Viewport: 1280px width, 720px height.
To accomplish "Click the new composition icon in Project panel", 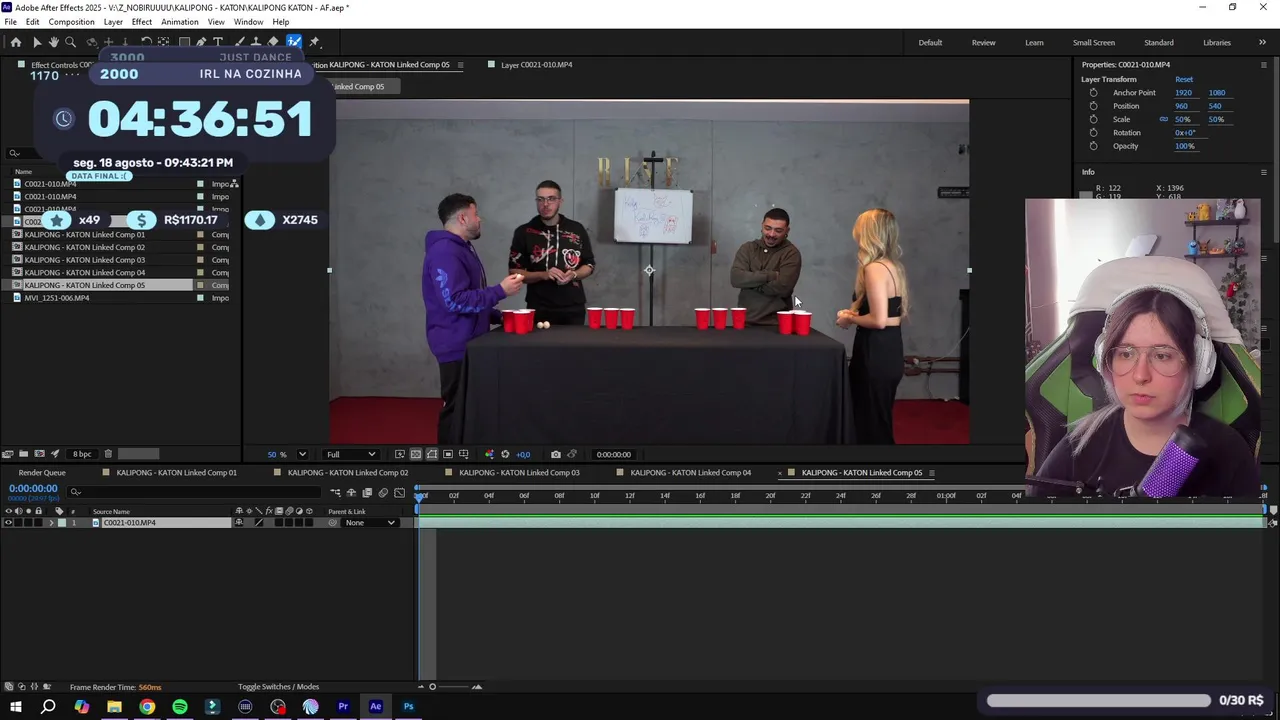I will tap(39, 454).
